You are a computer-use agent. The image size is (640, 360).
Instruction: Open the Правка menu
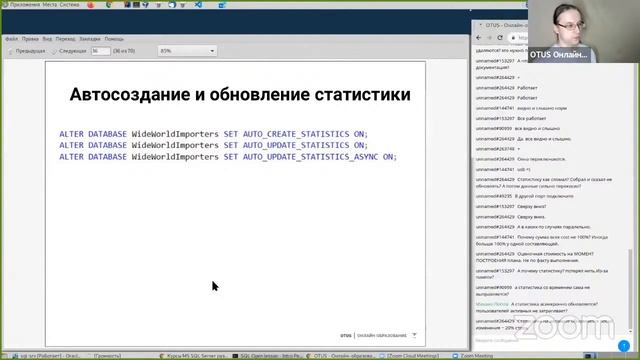coord(30,39)
